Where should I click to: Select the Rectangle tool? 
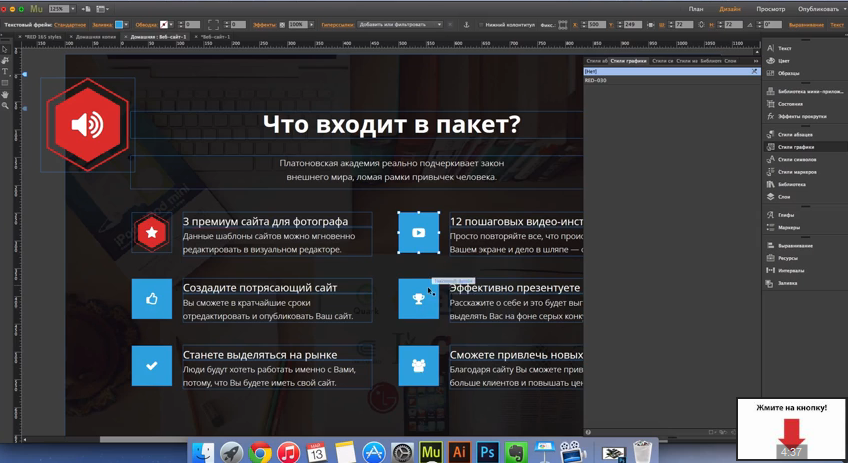point(5,83)
